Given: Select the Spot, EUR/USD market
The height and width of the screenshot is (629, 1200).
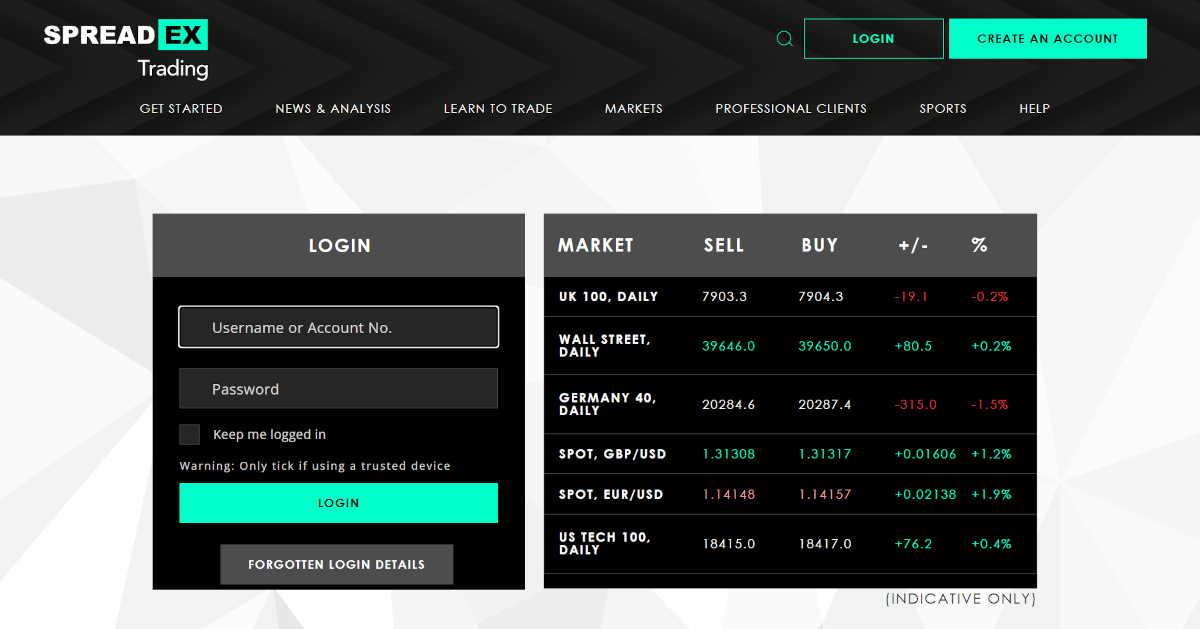Looking at the screenshot, I should pos(790,494).
